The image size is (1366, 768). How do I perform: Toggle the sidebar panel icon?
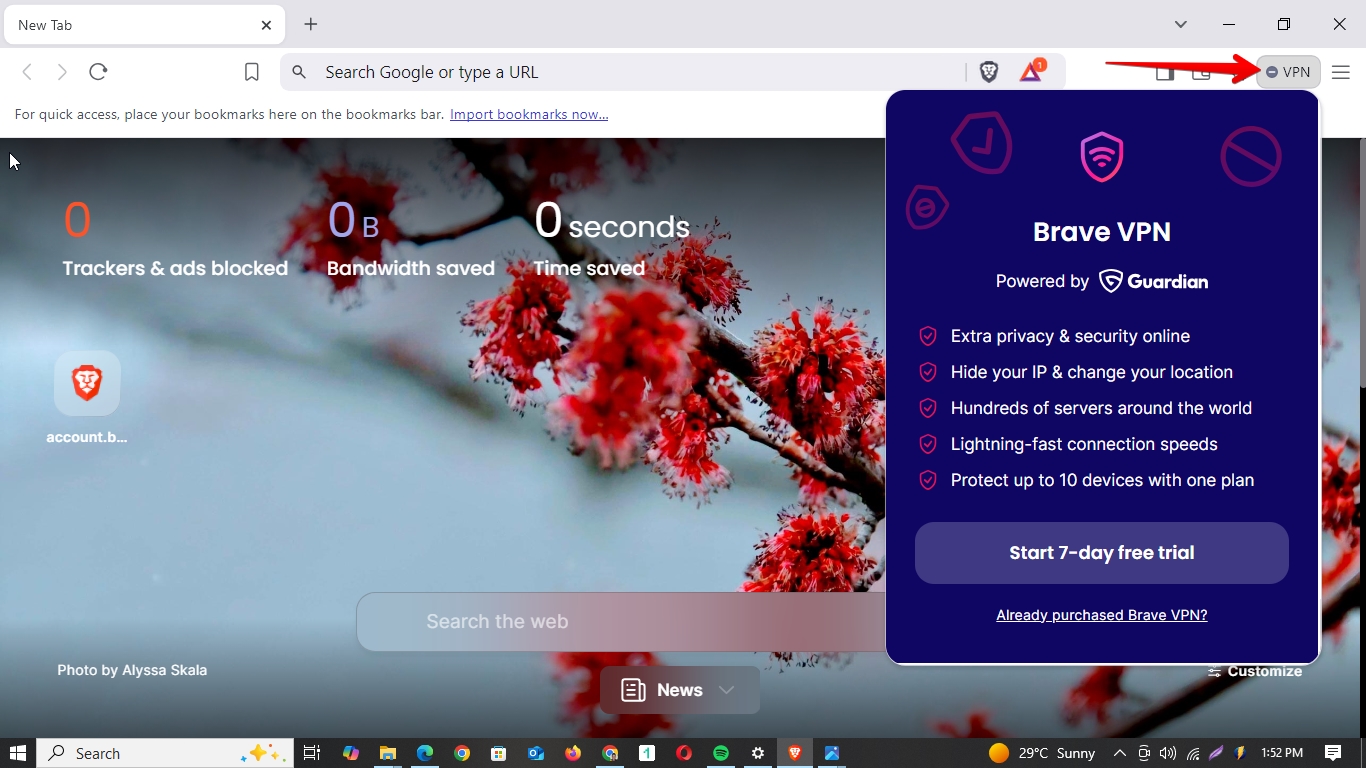tap(1165, 72)
